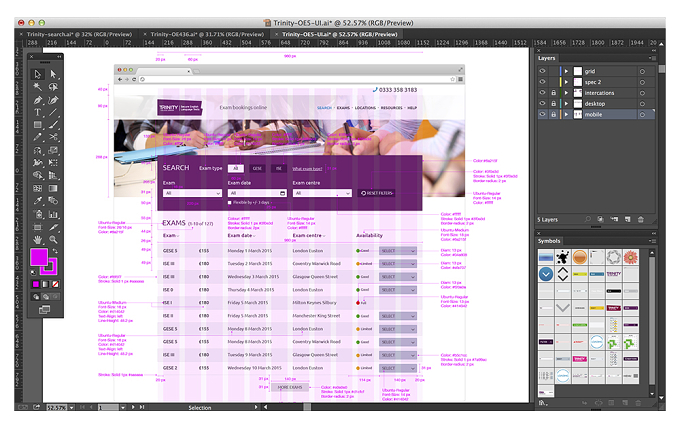Screen dimensions: 680x428
Task: Hide the spec 2 layer
Action: (x=543, y=82)
